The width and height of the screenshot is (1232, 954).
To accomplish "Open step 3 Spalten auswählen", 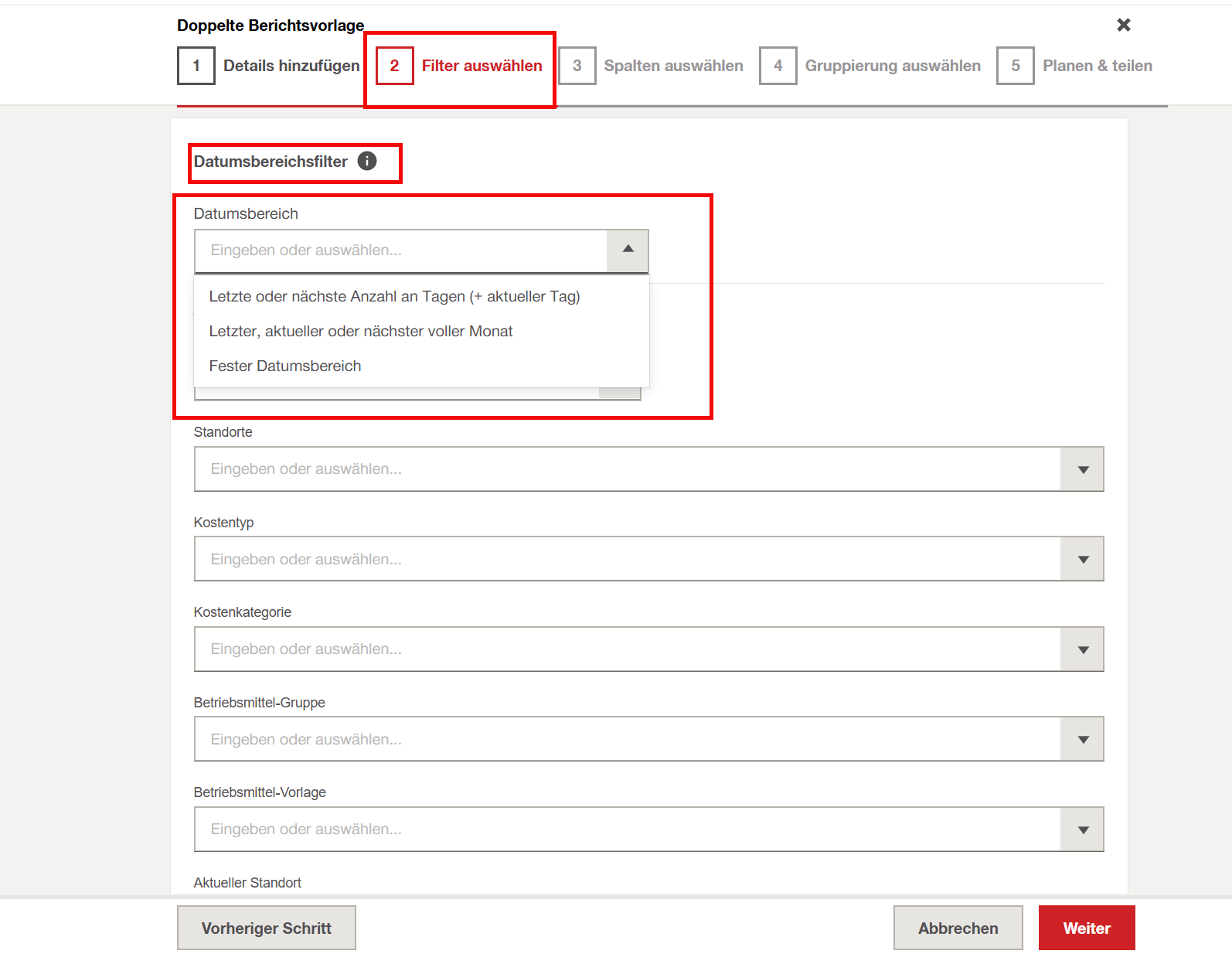I will coord(651,66).
